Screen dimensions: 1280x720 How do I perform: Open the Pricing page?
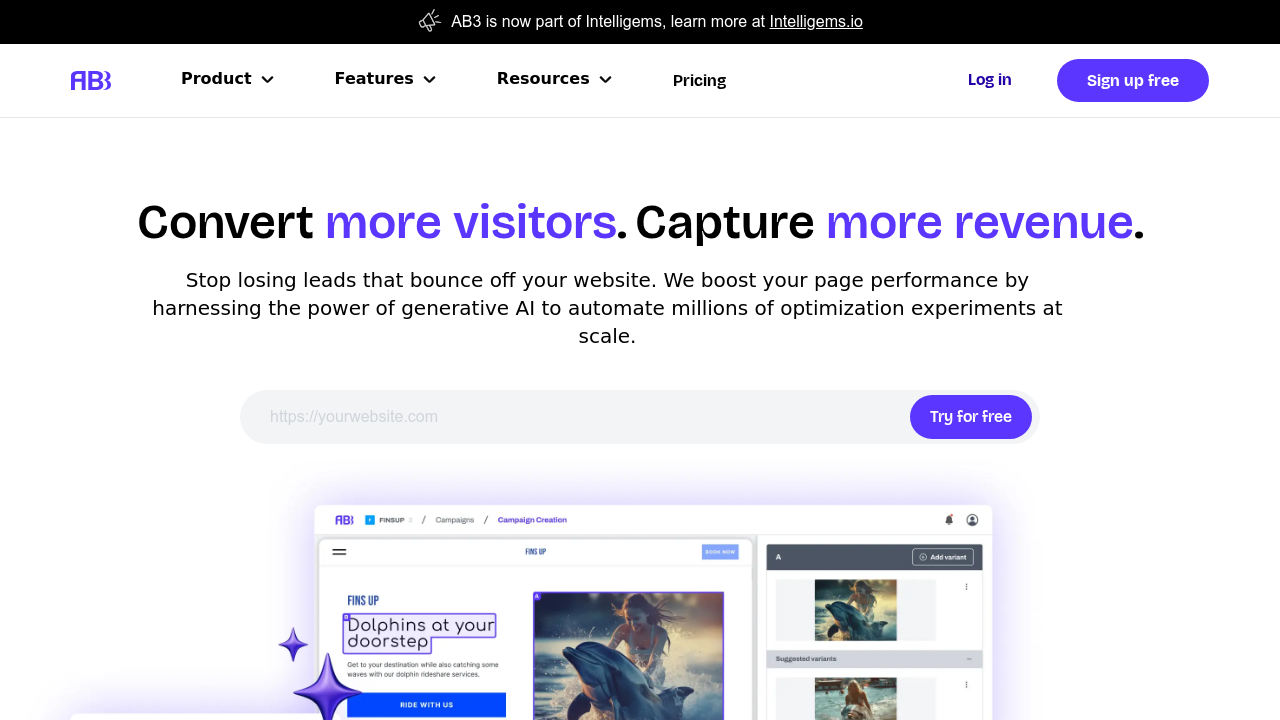(x=699, y=81)
